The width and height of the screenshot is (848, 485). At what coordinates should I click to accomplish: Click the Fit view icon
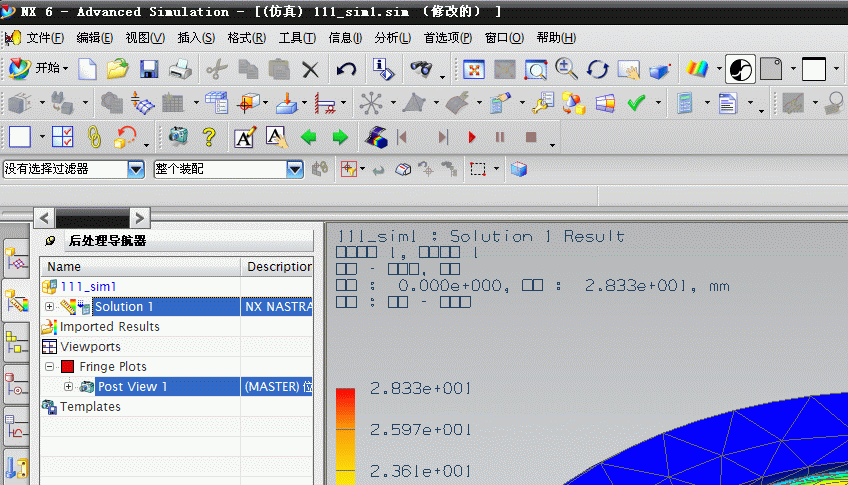[474, 69]
